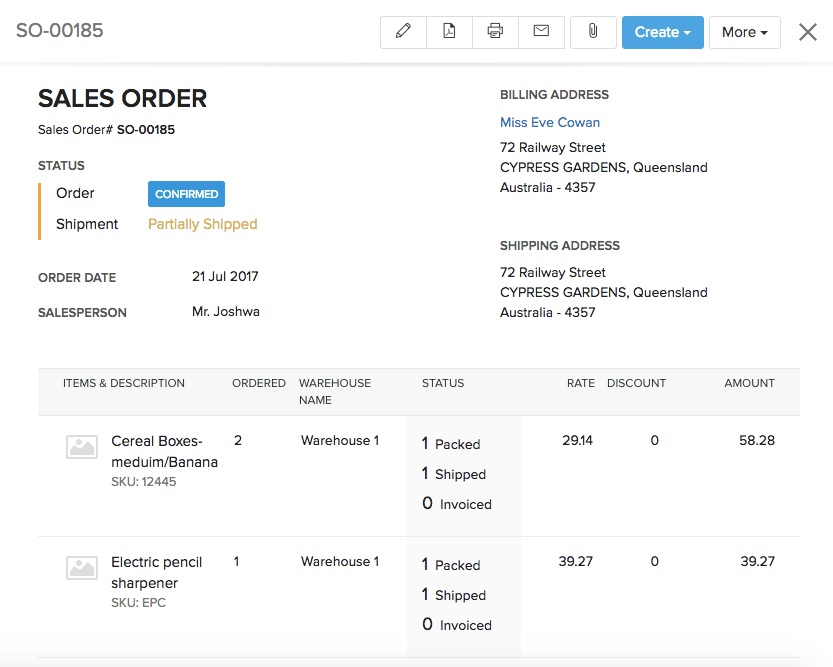Select the Electric pencil sharpener item name
The width and height of the screenshot is (833, 667).
click(157, 572)
